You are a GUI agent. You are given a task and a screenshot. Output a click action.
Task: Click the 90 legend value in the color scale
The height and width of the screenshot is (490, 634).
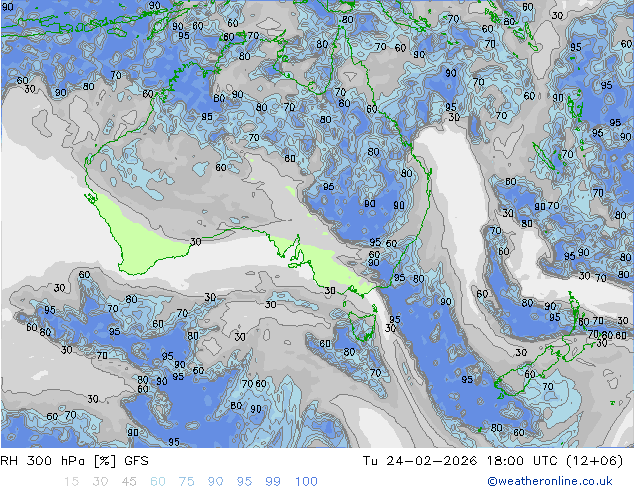[215, 482]
